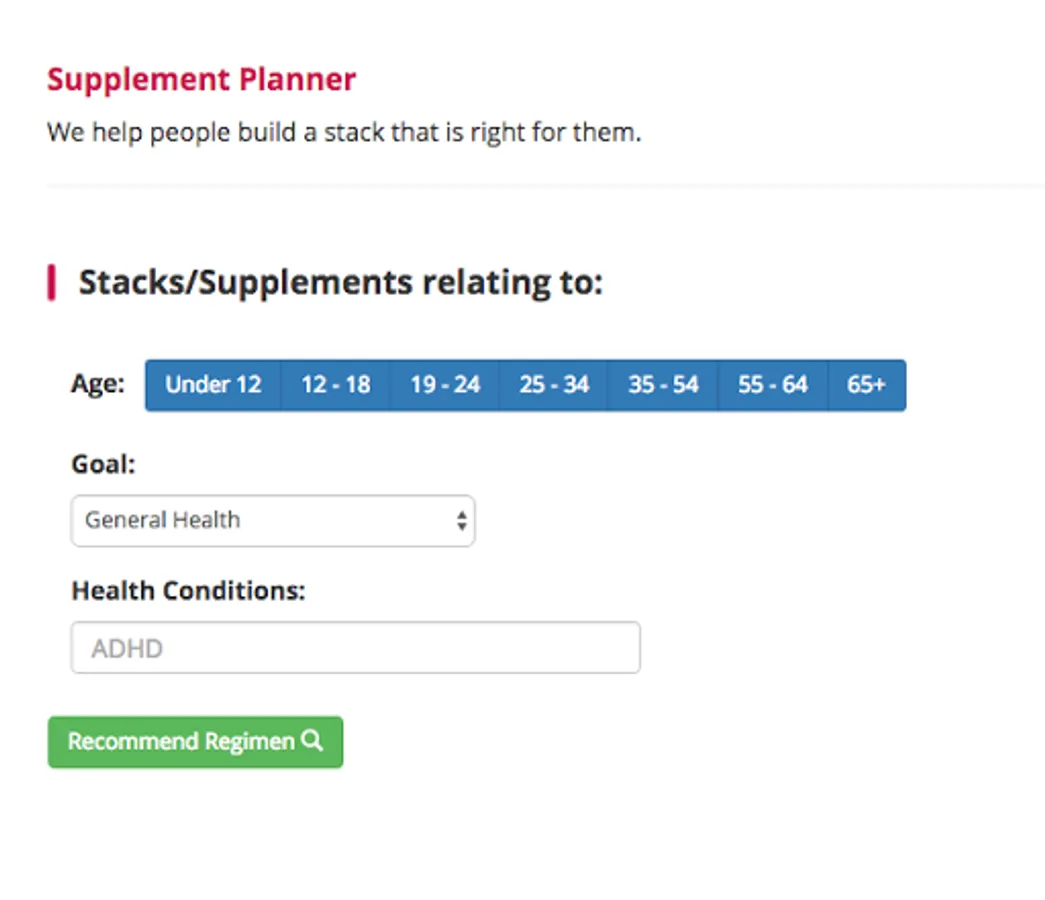Image resolution: width=1045 pixels, height=900 pixels.
Task: Open the Goal dropdown showing General Health
Action: 260,521
